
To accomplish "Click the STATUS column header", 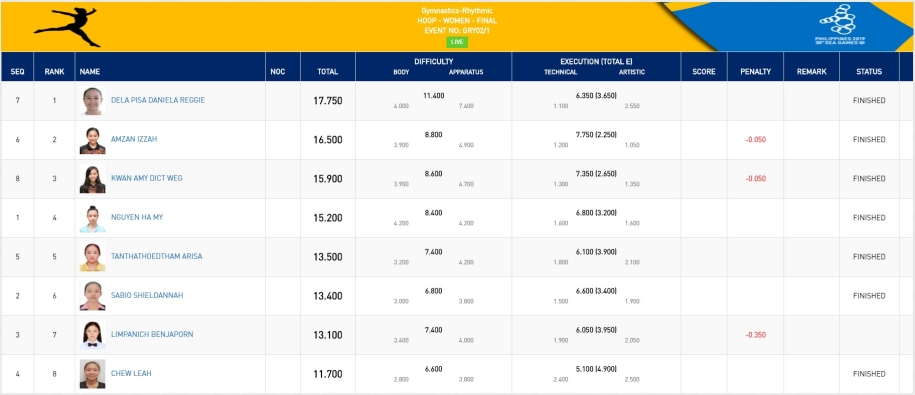I will pyautogui.click(x=869, y=72).
